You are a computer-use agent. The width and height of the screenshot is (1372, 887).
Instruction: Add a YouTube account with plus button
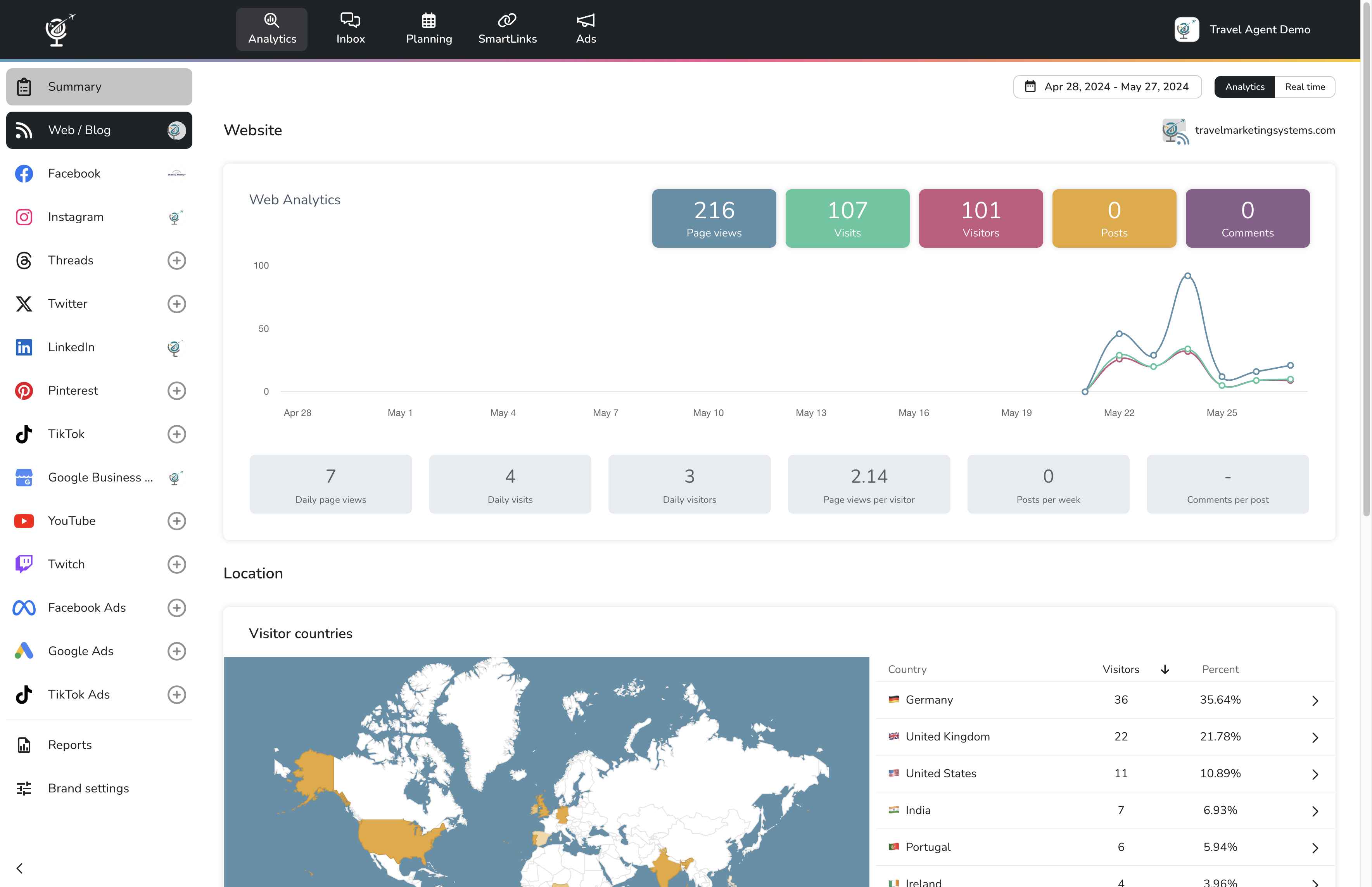(x=176, y=521)
